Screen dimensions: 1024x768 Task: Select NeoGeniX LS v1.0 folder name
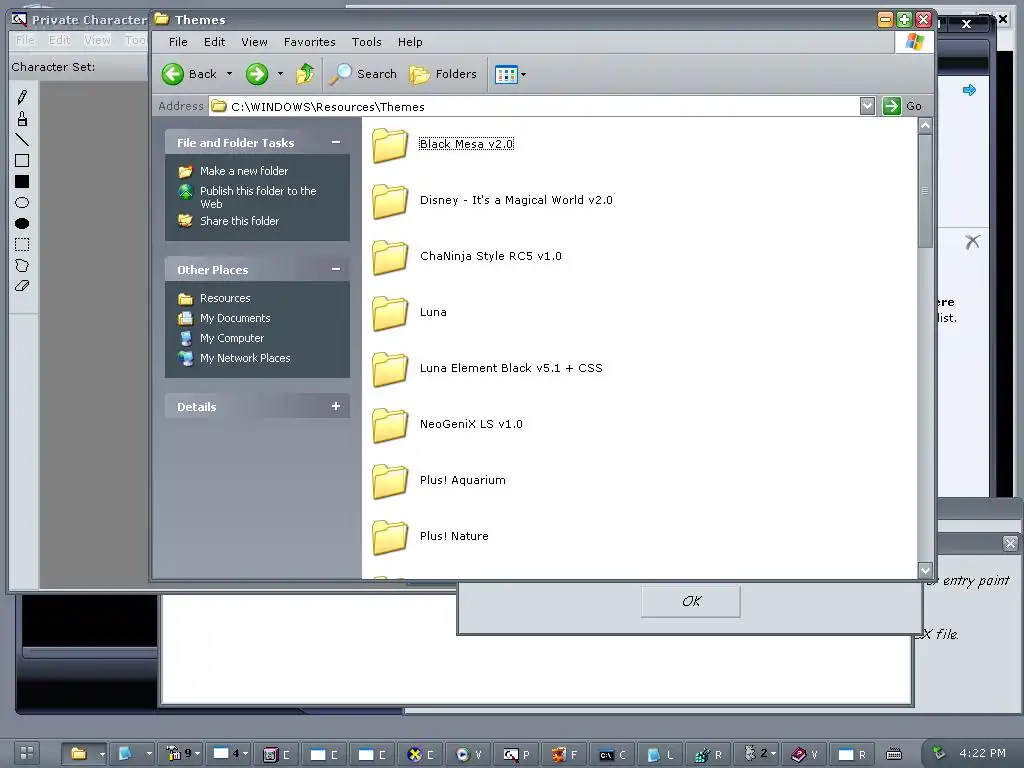click(471, 424)
